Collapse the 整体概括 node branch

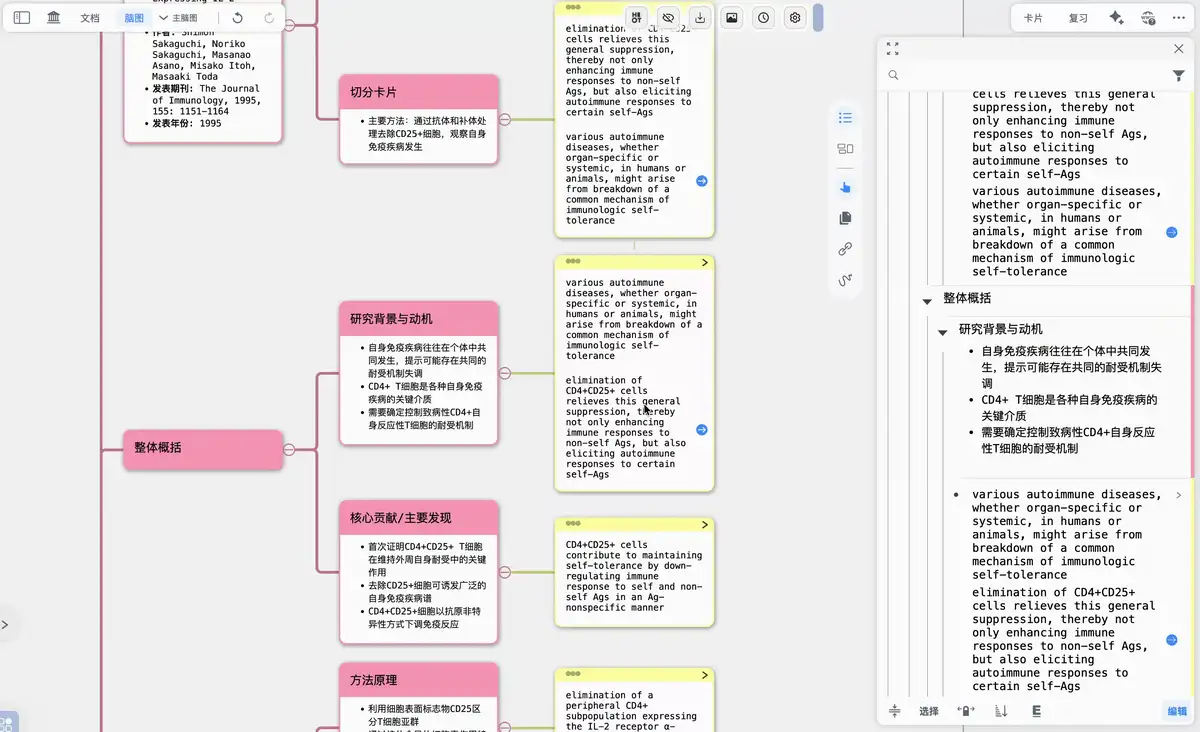coord(289,449)
